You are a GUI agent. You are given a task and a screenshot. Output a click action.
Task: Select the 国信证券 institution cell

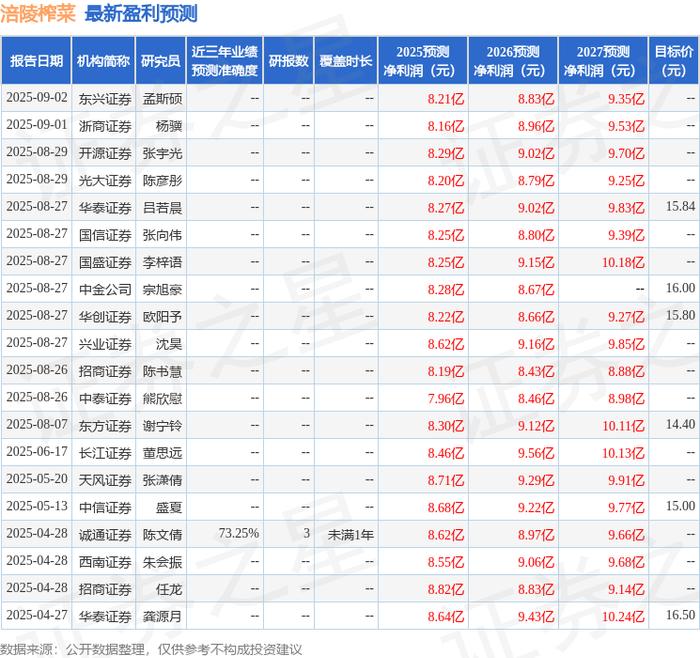point(105,235)
